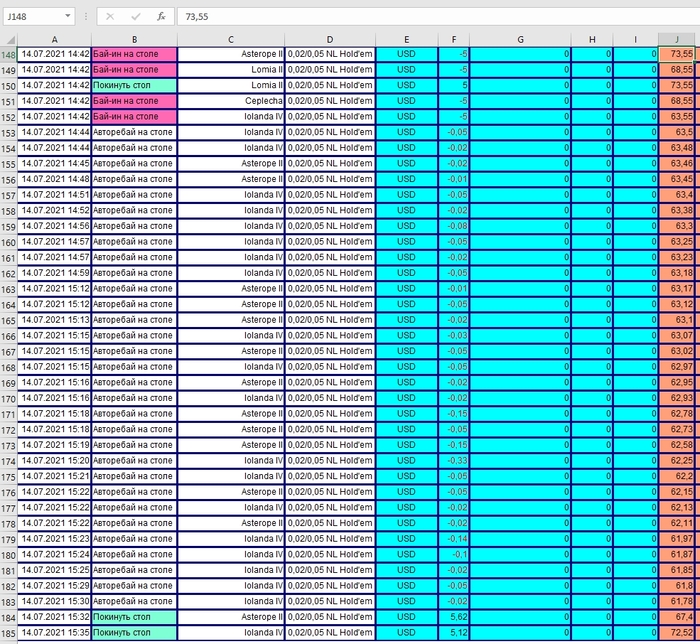Click the date cell 14.07.2021 15:21
700x644 pixels.
click(x=54, y=476)
